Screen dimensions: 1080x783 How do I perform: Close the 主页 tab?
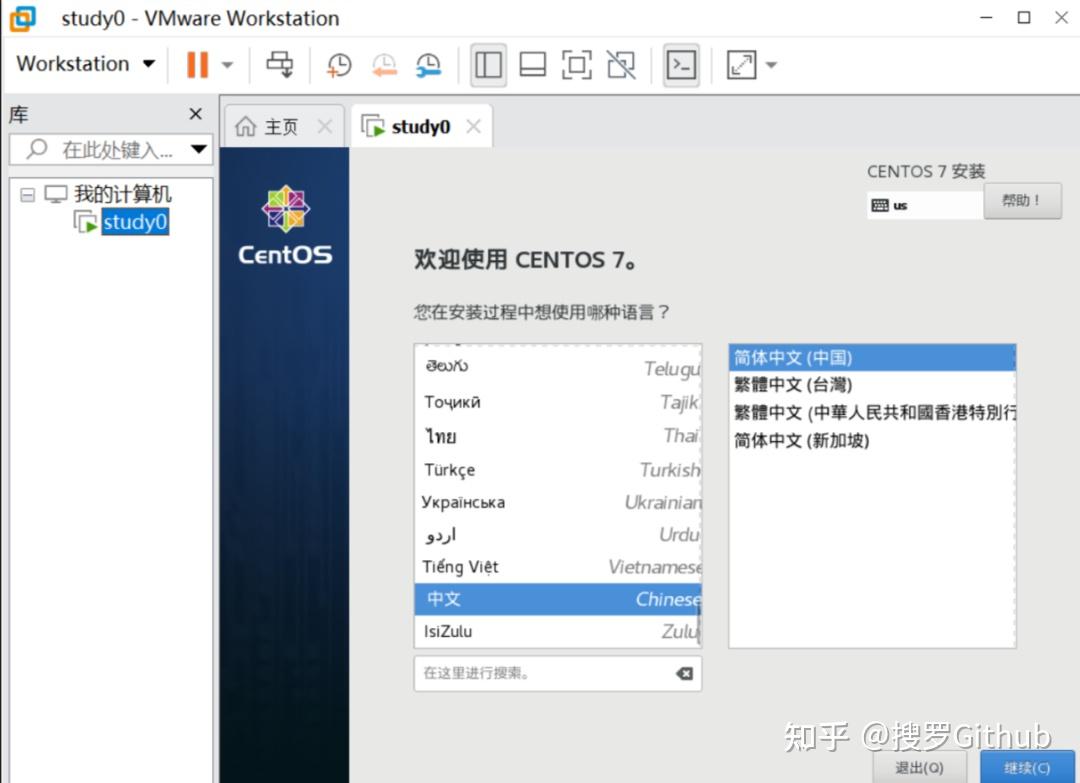coord(324,127)
